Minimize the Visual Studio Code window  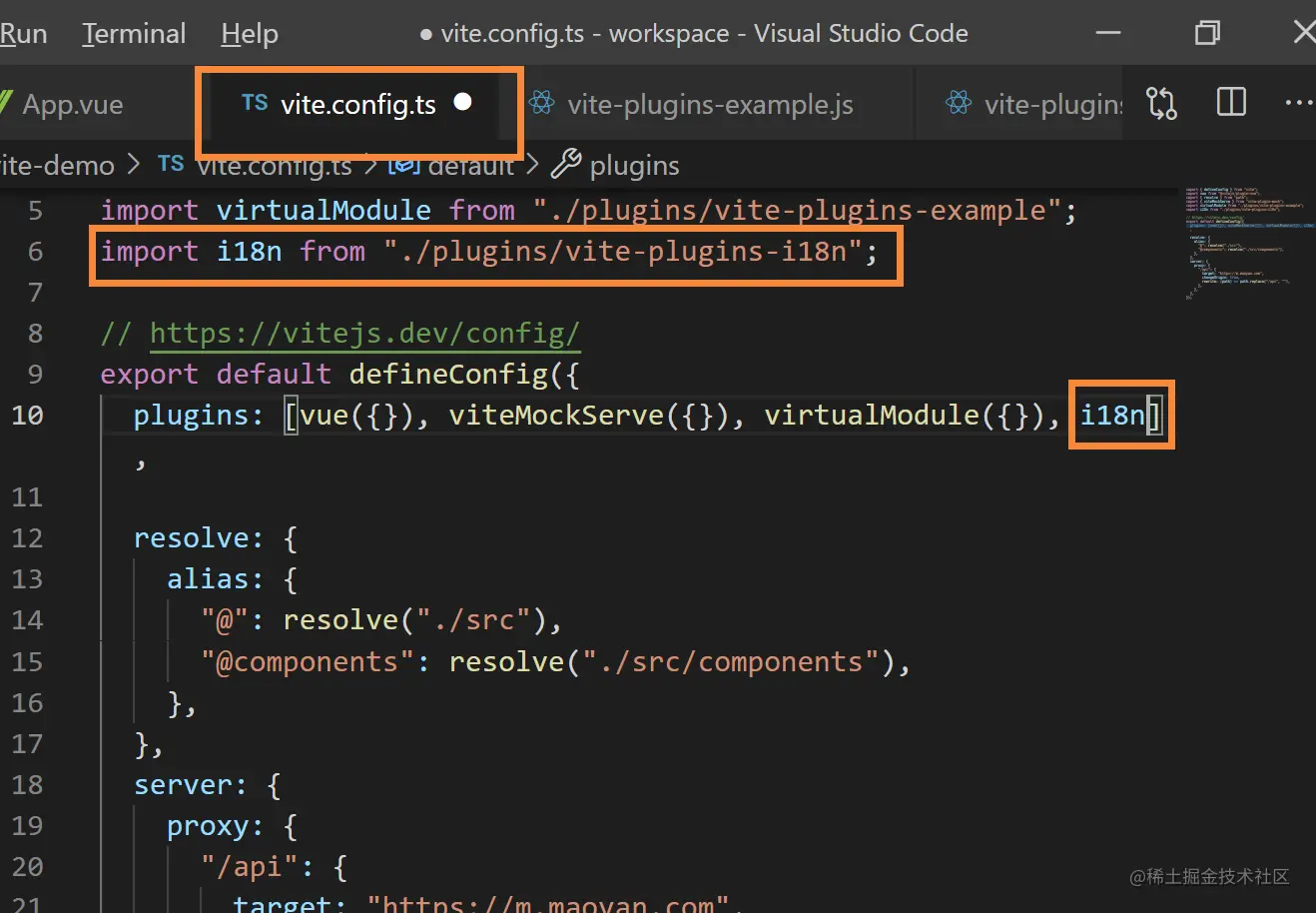point(1108,33)
